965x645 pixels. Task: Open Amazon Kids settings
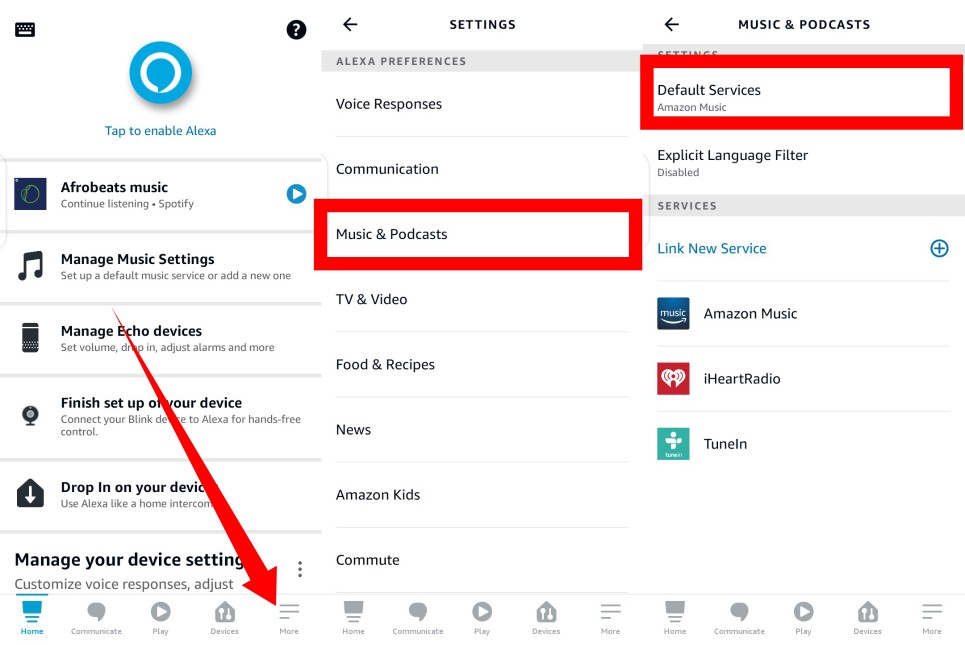(482, 495)
